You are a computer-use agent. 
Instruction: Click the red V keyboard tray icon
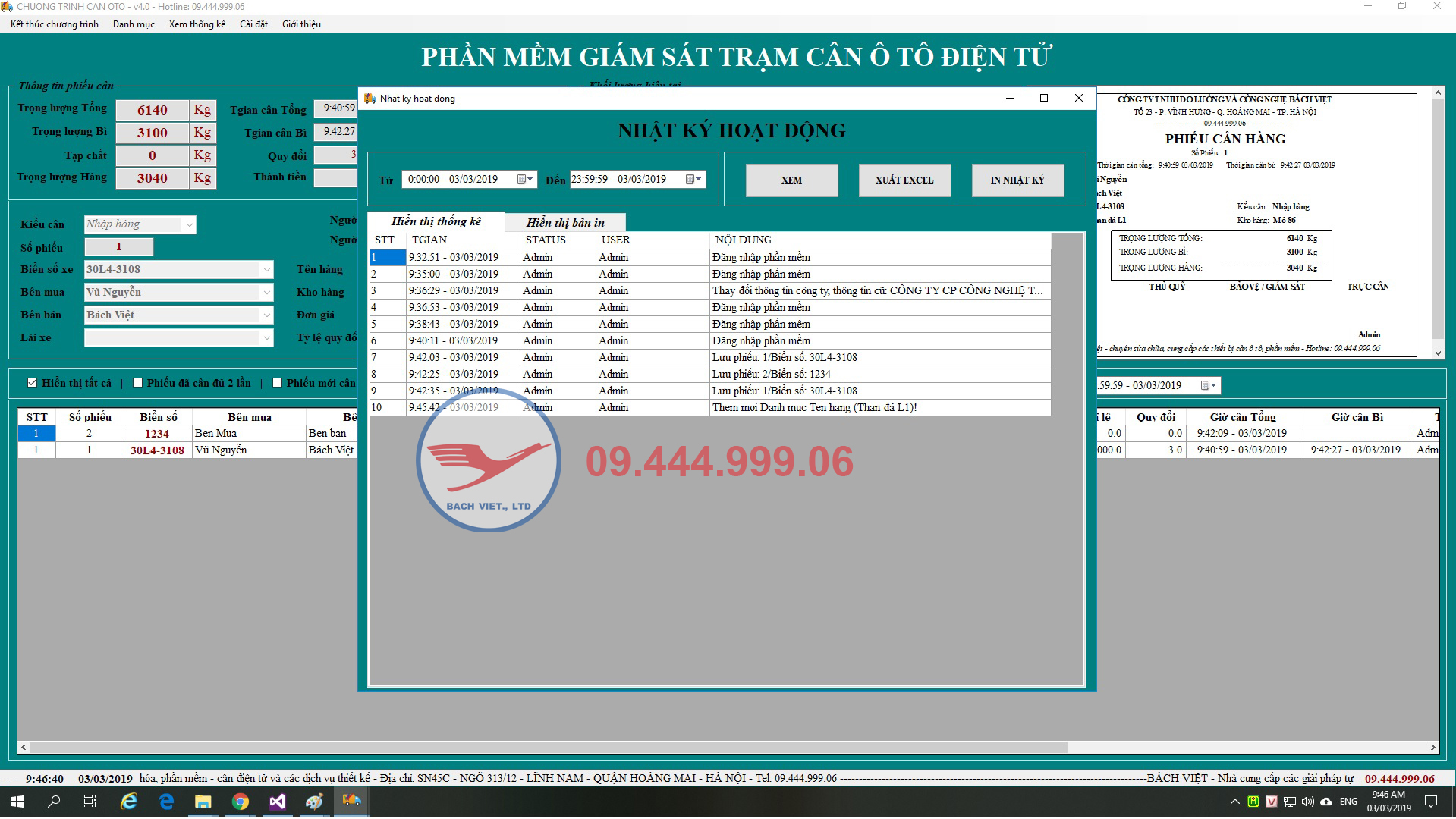[x=1271, y=802]
